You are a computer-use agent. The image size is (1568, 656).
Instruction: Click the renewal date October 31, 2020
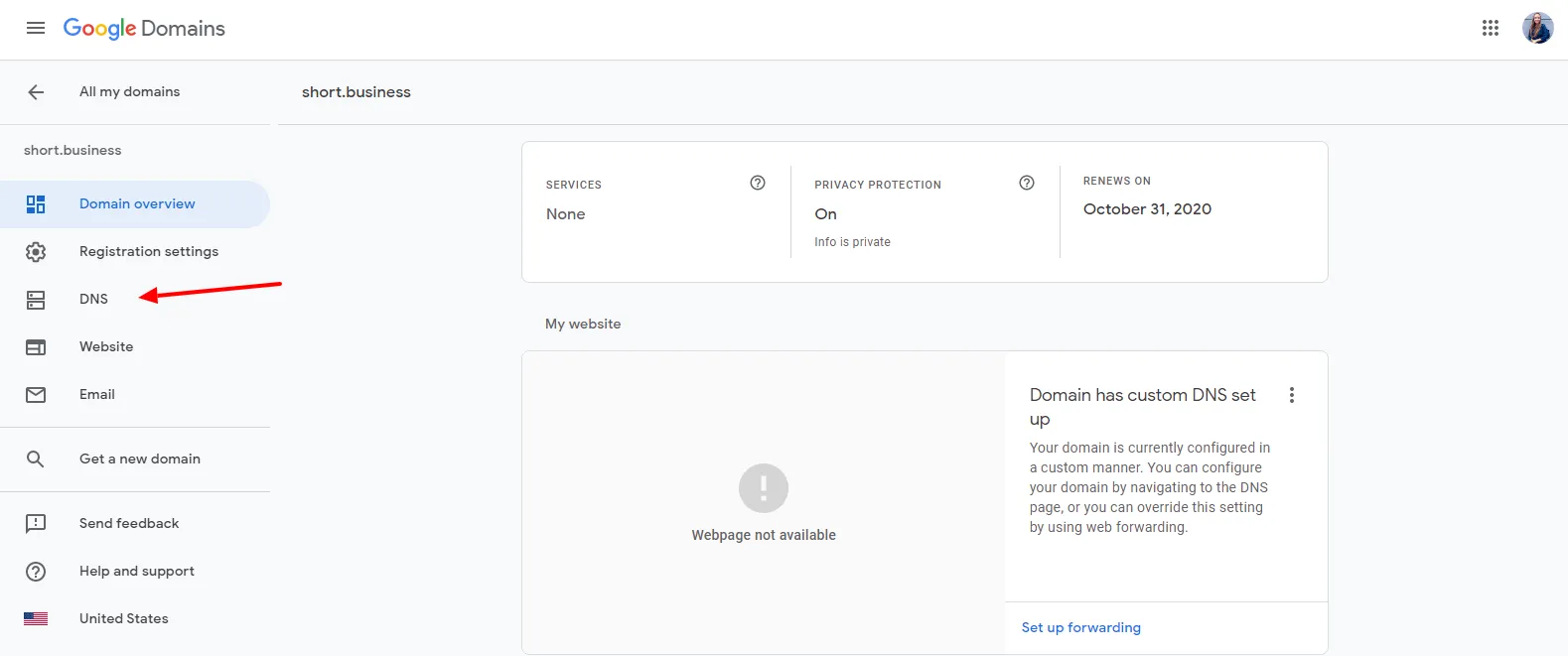tap(1147, 208)
